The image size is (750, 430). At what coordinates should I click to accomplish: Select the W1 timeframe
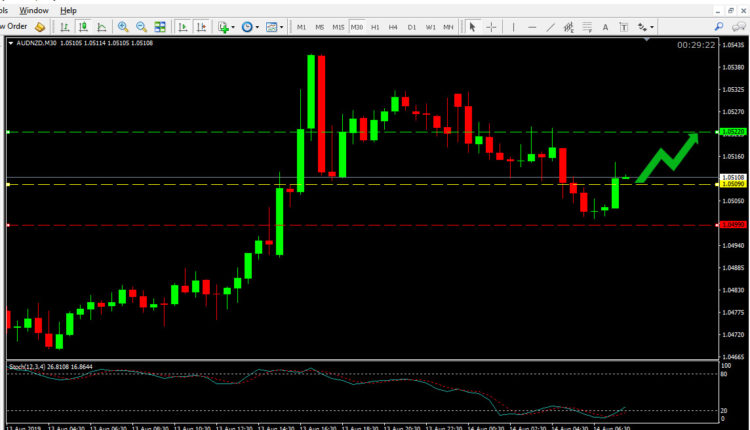coord(430,27)
